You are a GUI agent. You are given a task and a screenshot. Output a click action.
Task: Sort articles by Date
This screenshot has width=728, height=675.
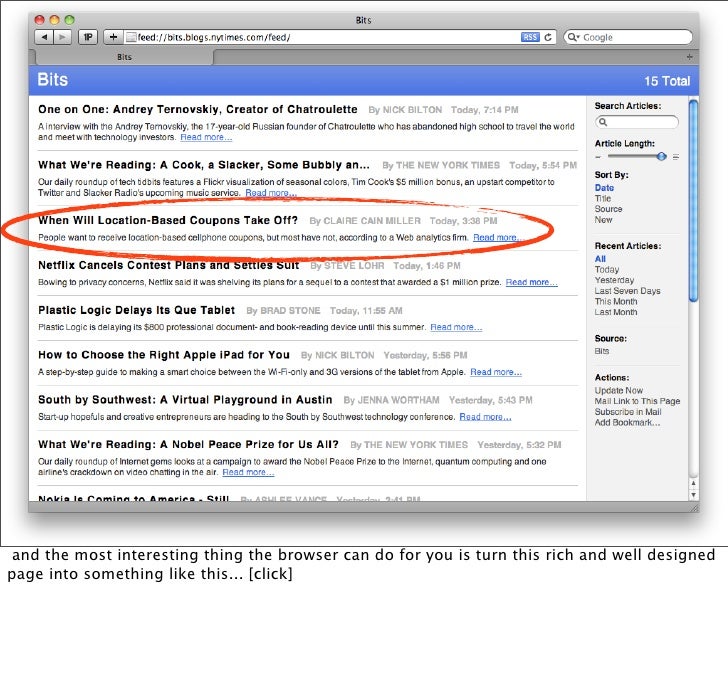[604, 188]
